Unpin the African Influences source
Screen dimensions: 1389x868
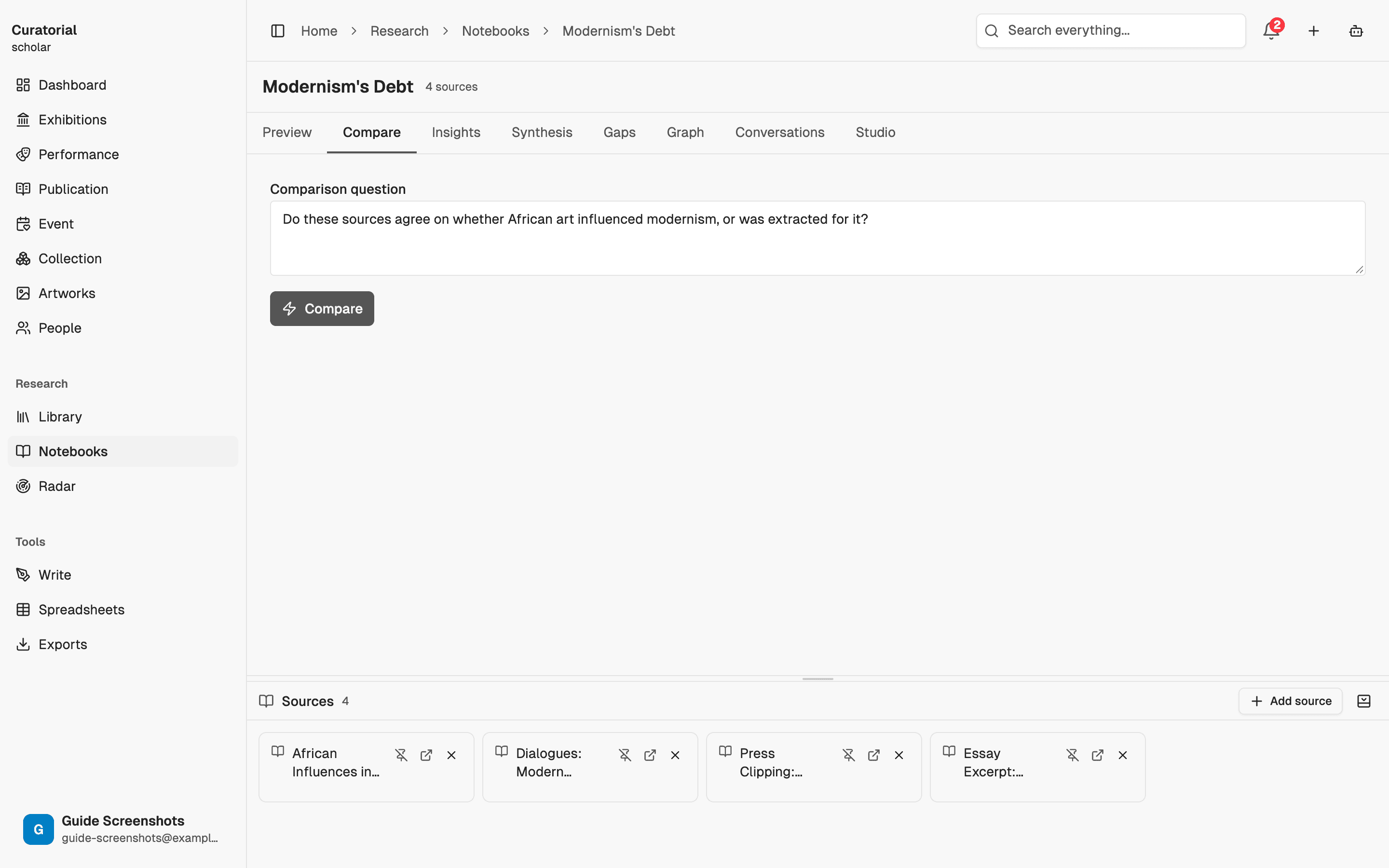tap(401, 755)
